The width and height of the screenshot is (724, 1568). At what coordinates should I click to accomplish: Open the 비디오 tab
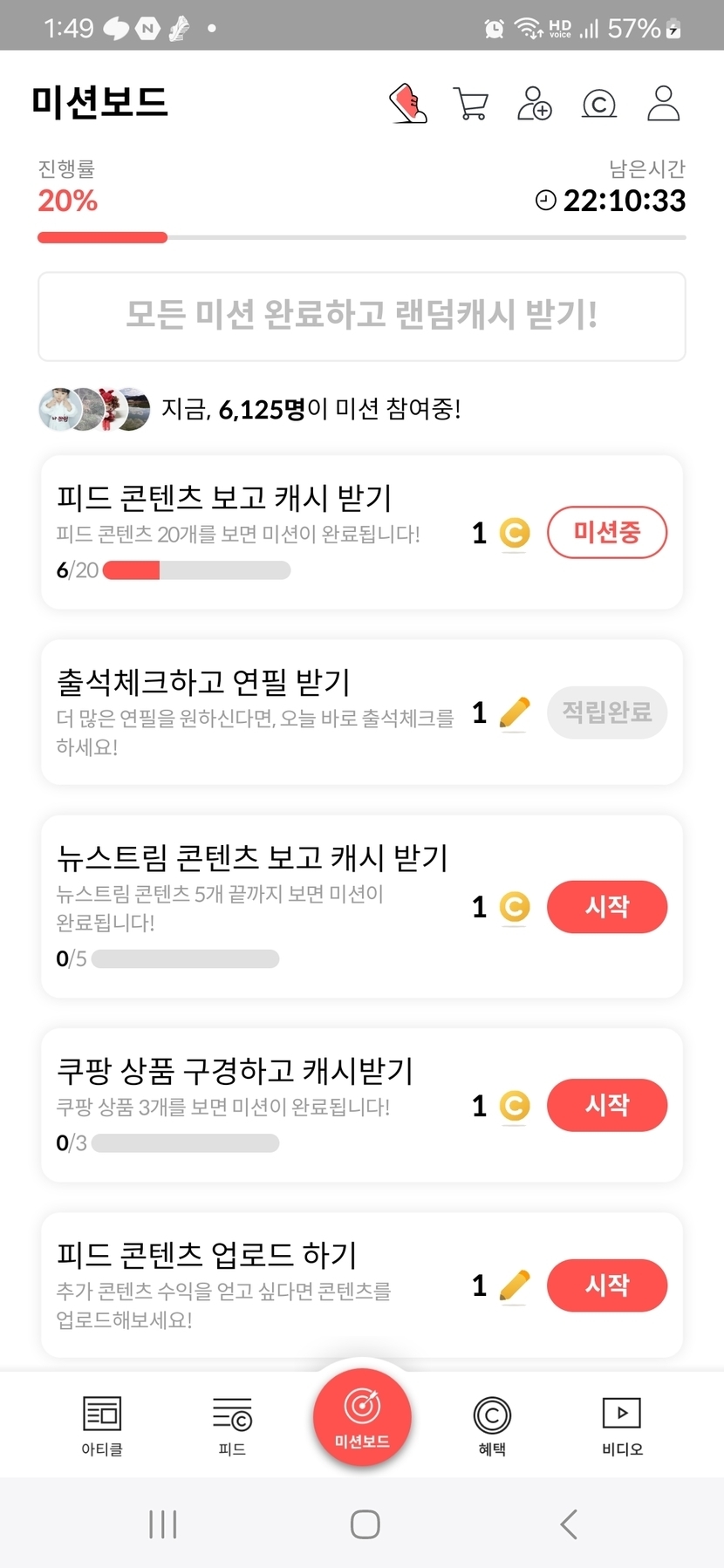pyautogui.click(x=622, y=1424)
